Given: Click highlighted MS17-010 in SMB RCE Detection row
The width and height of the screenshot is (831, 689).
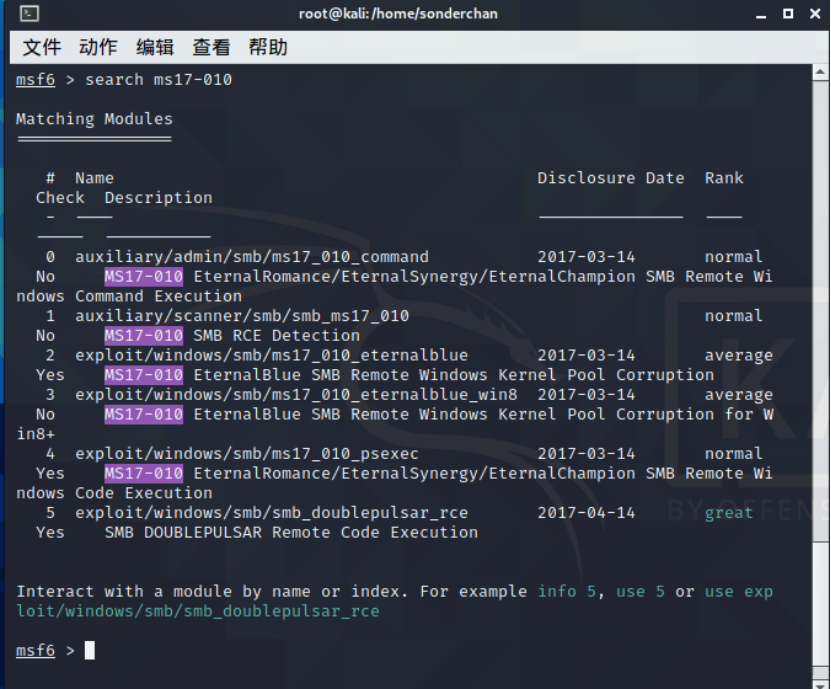Looking at the screenshot, I should click(144, 335).
